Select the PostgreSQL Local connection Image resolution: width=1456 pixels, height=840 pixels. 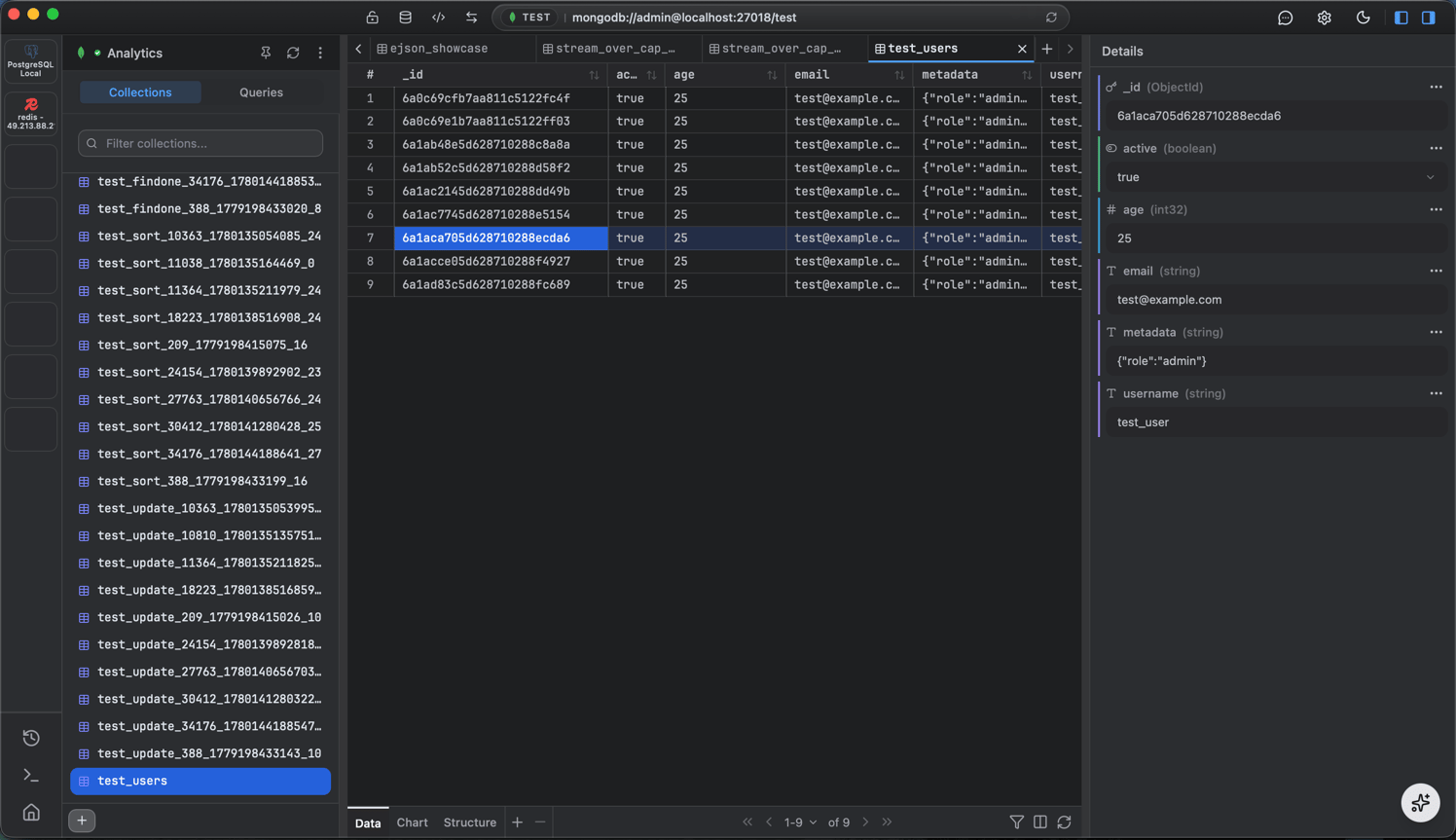point(31,60)
